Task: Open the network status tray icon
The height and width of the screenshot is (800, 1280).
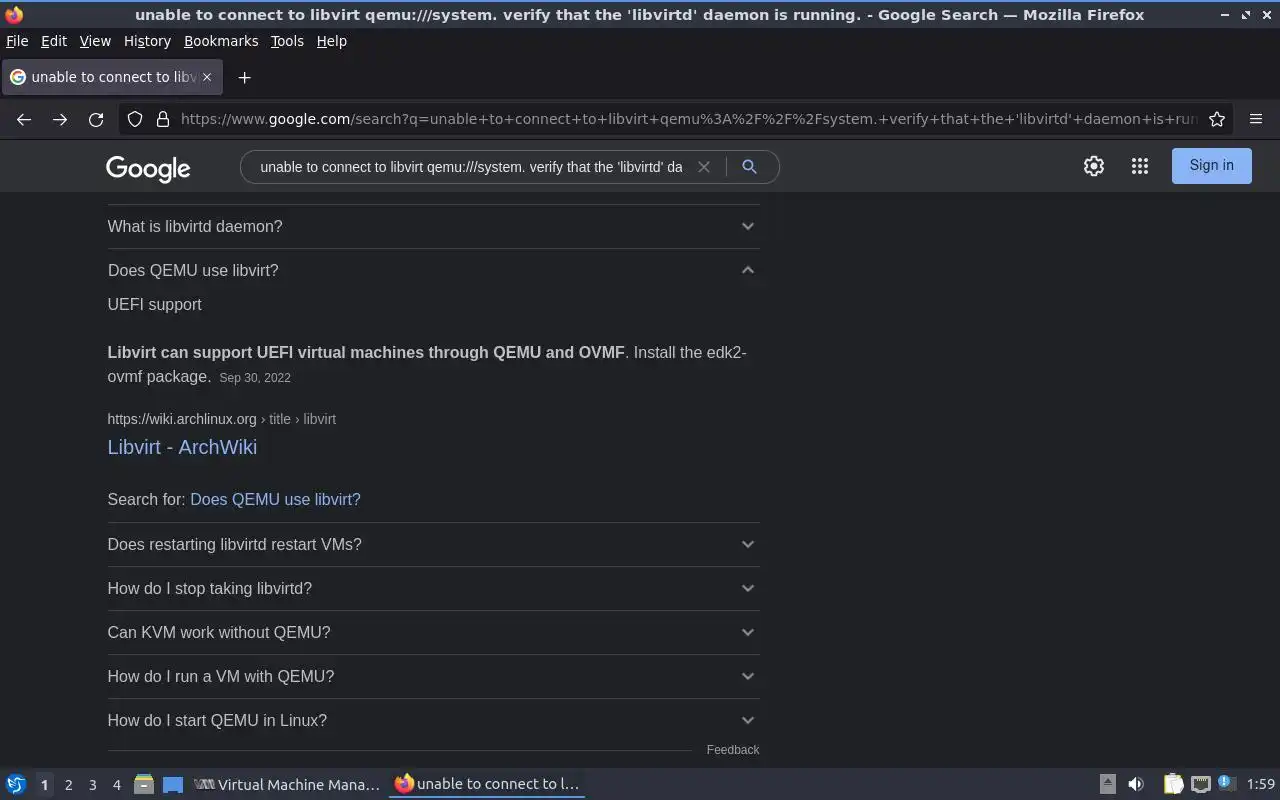Action: 1201,784
